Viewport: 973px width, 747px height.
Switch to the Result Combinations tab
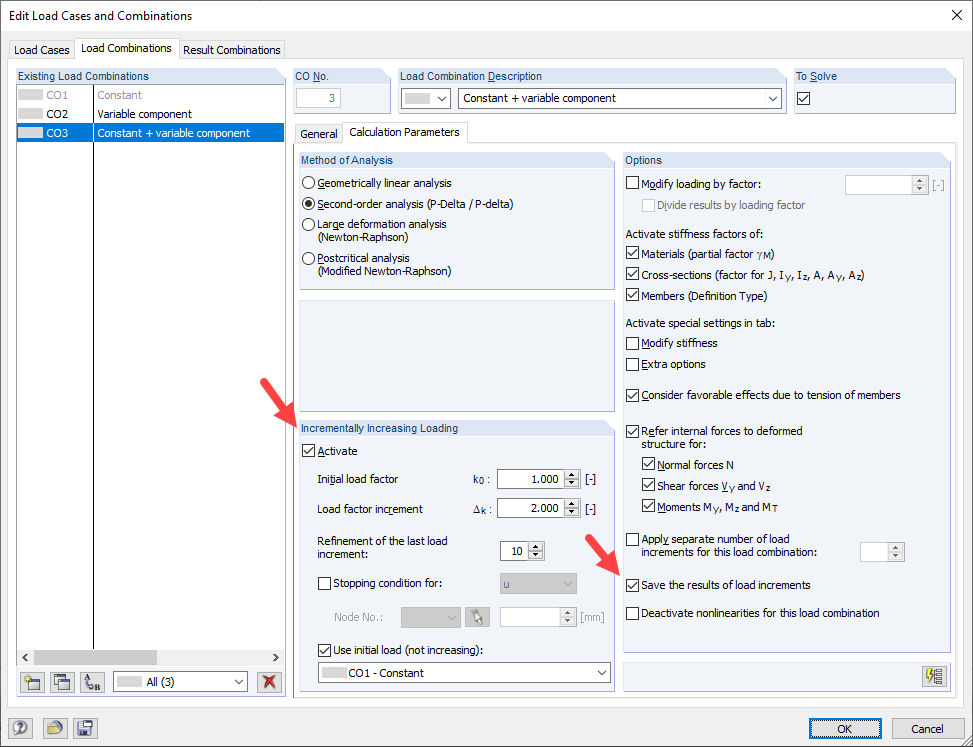(x=231, y=49)
